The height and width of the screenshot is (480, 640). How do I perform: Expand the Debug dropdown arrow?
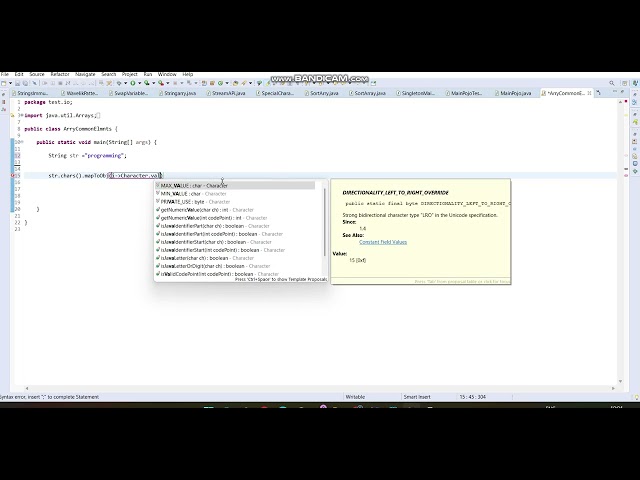click(125, 83)
